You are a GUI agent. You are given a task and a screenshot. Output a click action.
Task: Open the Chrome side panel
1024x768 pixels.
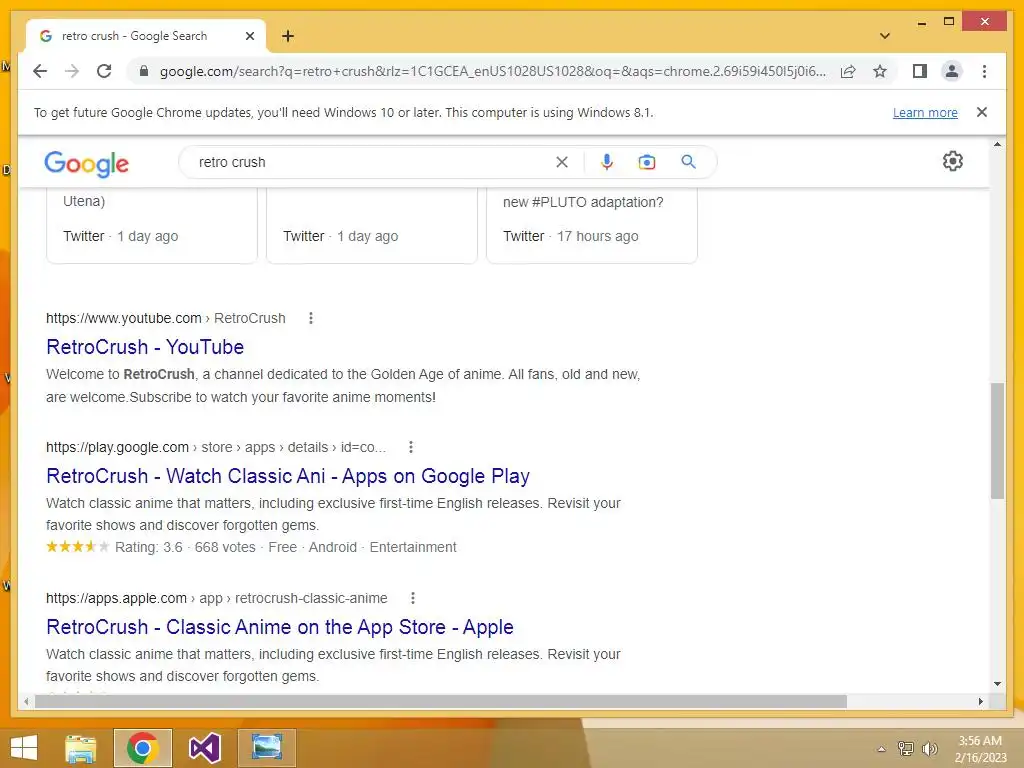(x=920, y=71)
